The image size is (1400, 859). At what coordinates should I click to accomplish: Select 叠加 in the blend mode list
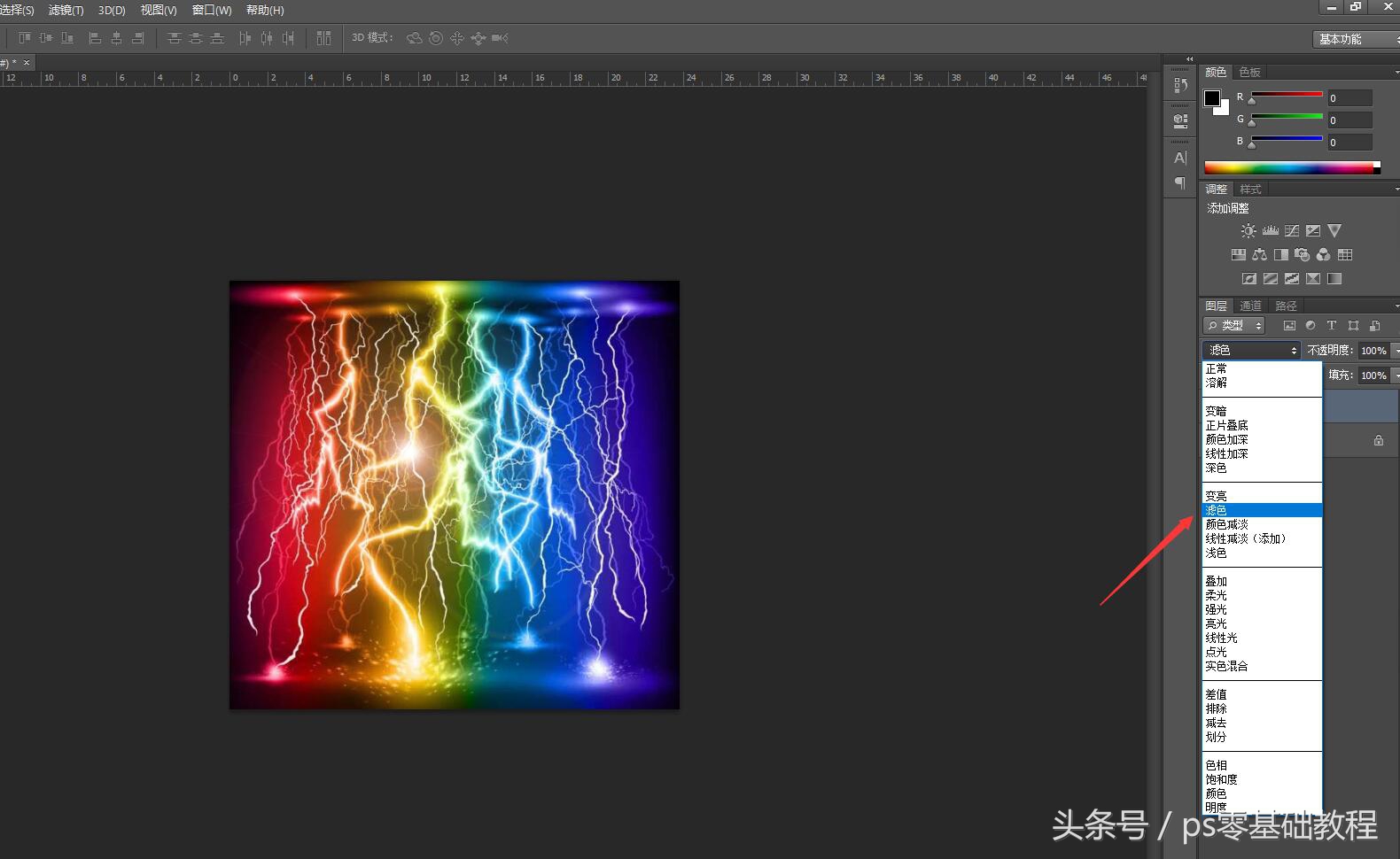[1216, 582]
